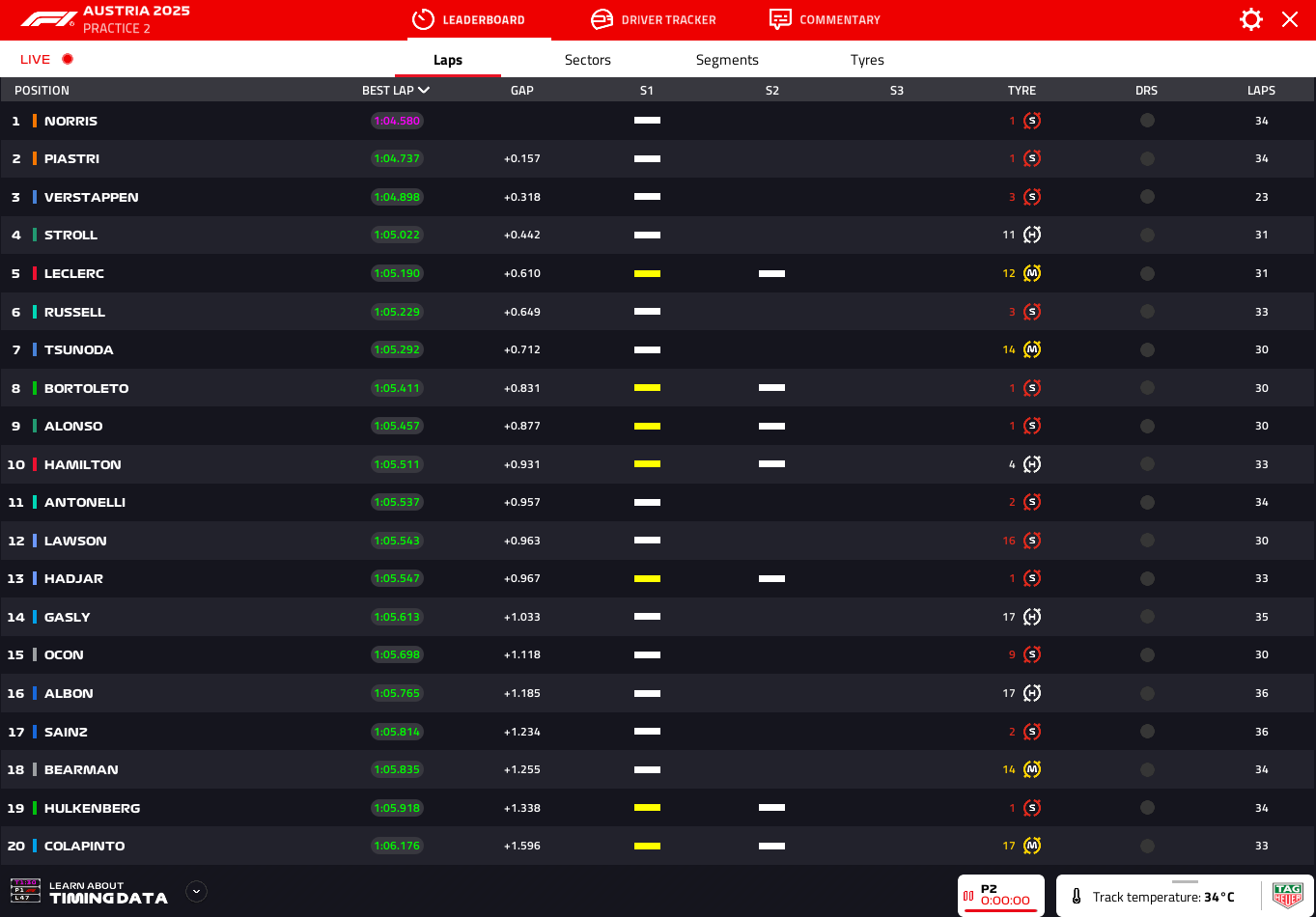Click Sainz's best lap 1:05.814
Screen dimensions: 1316x917
pyautogui.click(x=397, y=732)
